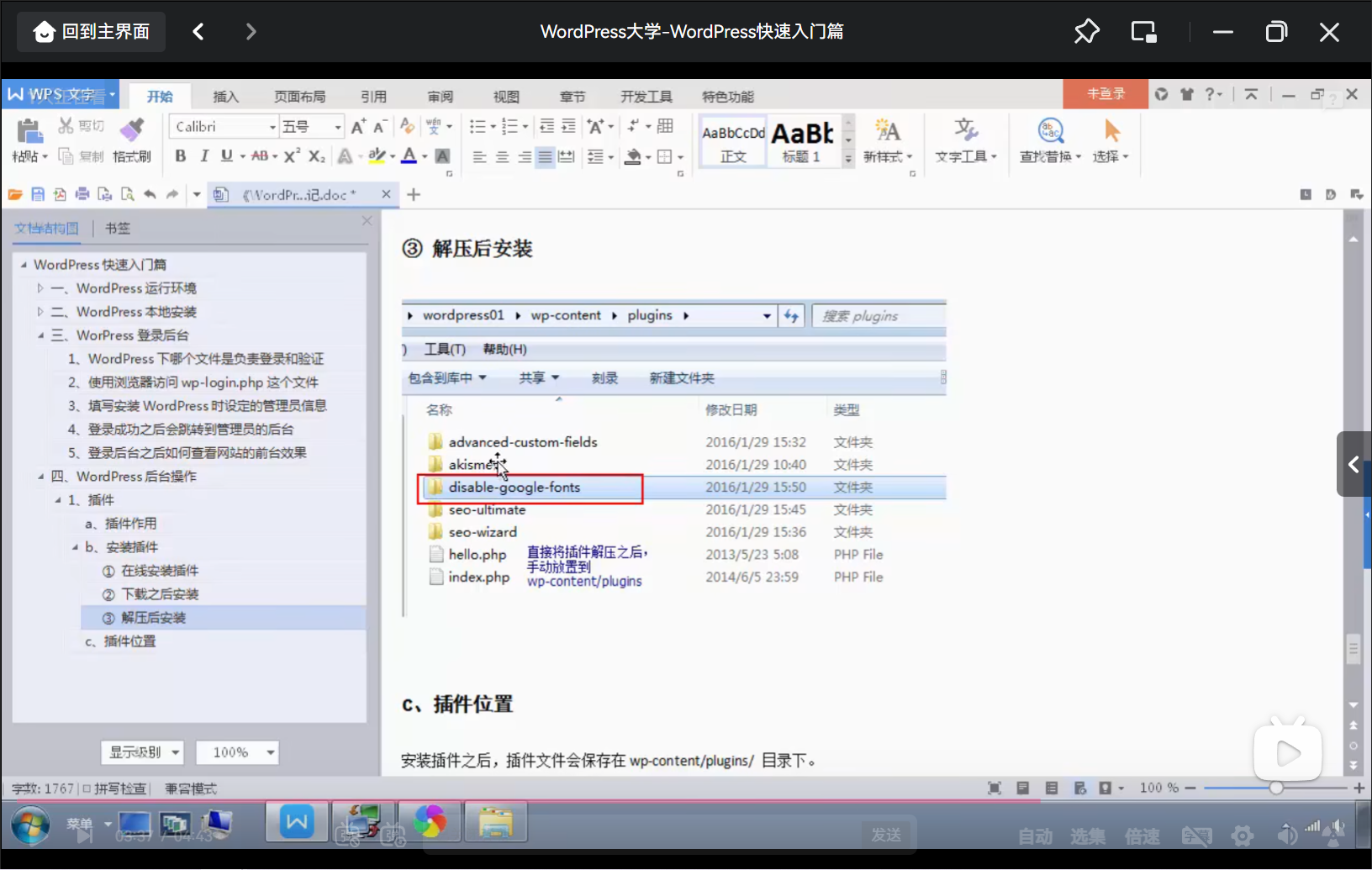Click the numbered list icon

509,126
